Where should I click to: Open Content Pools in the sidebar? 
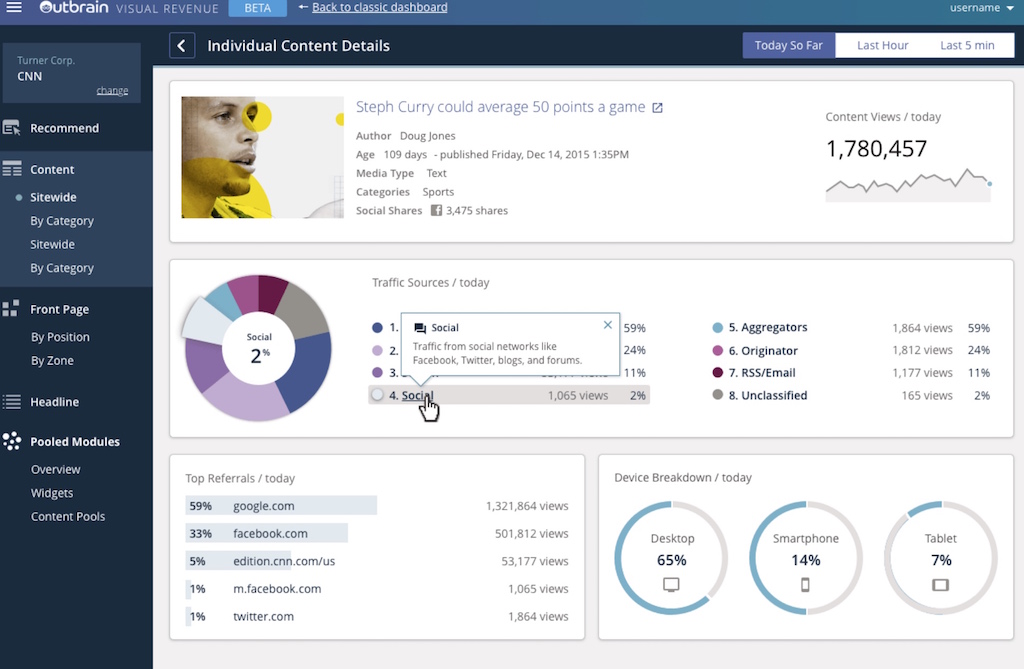(x=68, y=516)
